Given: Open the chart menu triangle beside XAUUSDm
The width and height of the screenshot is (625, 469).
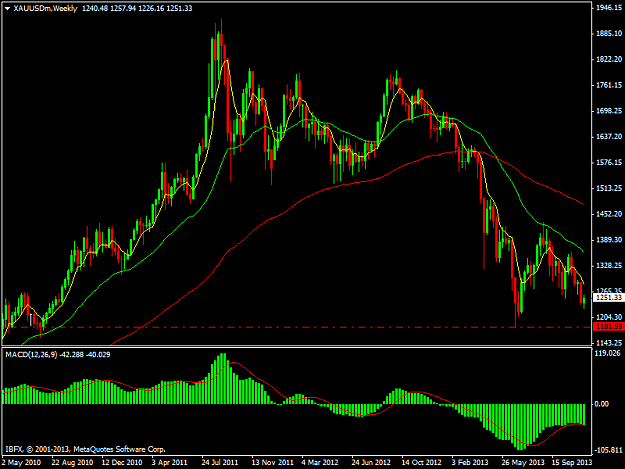Looking at the screenshot, I should coord(7,8).
